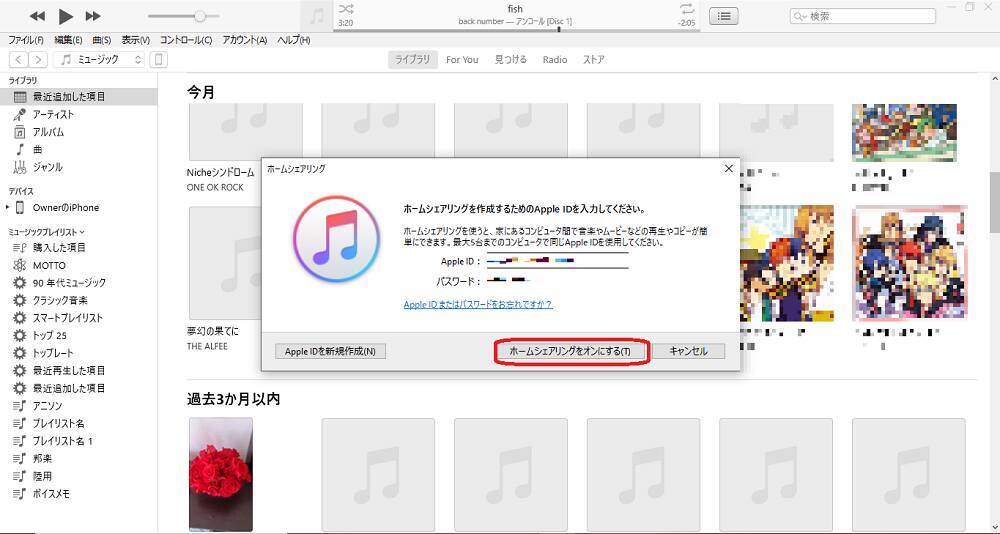Open the コントロール(C) menu
The height and width of the screenshot is (534, 1000).
point(186,40)
